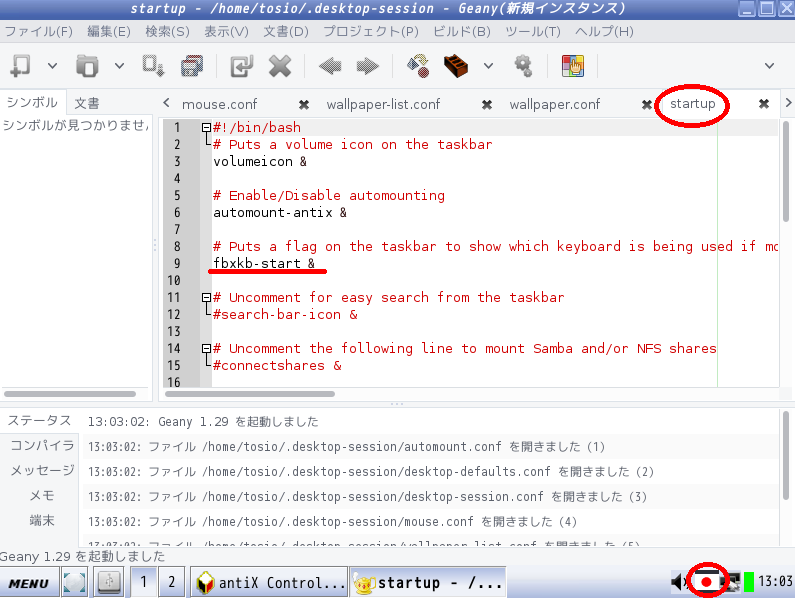Screen dimensions: 795x598
Task: Open the 編集(E) menu
Action: coord(109,31)
